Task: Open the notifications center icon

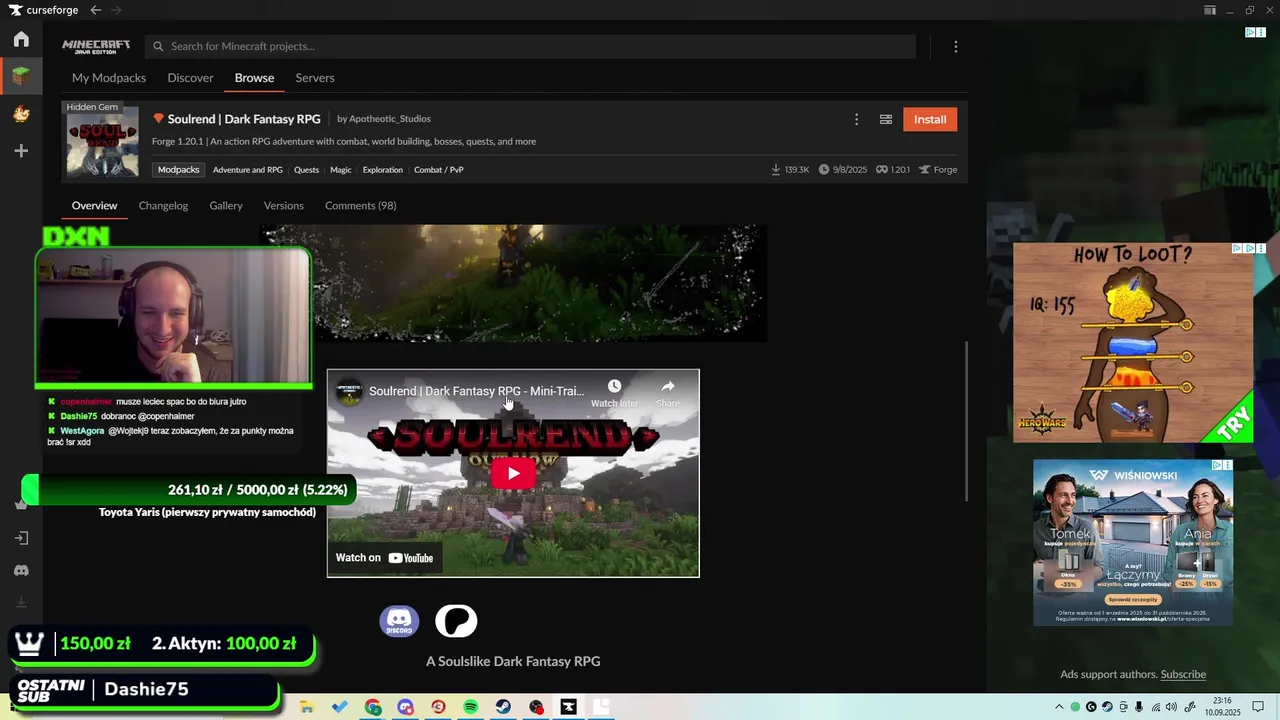Action: [x=1259, y=707]
